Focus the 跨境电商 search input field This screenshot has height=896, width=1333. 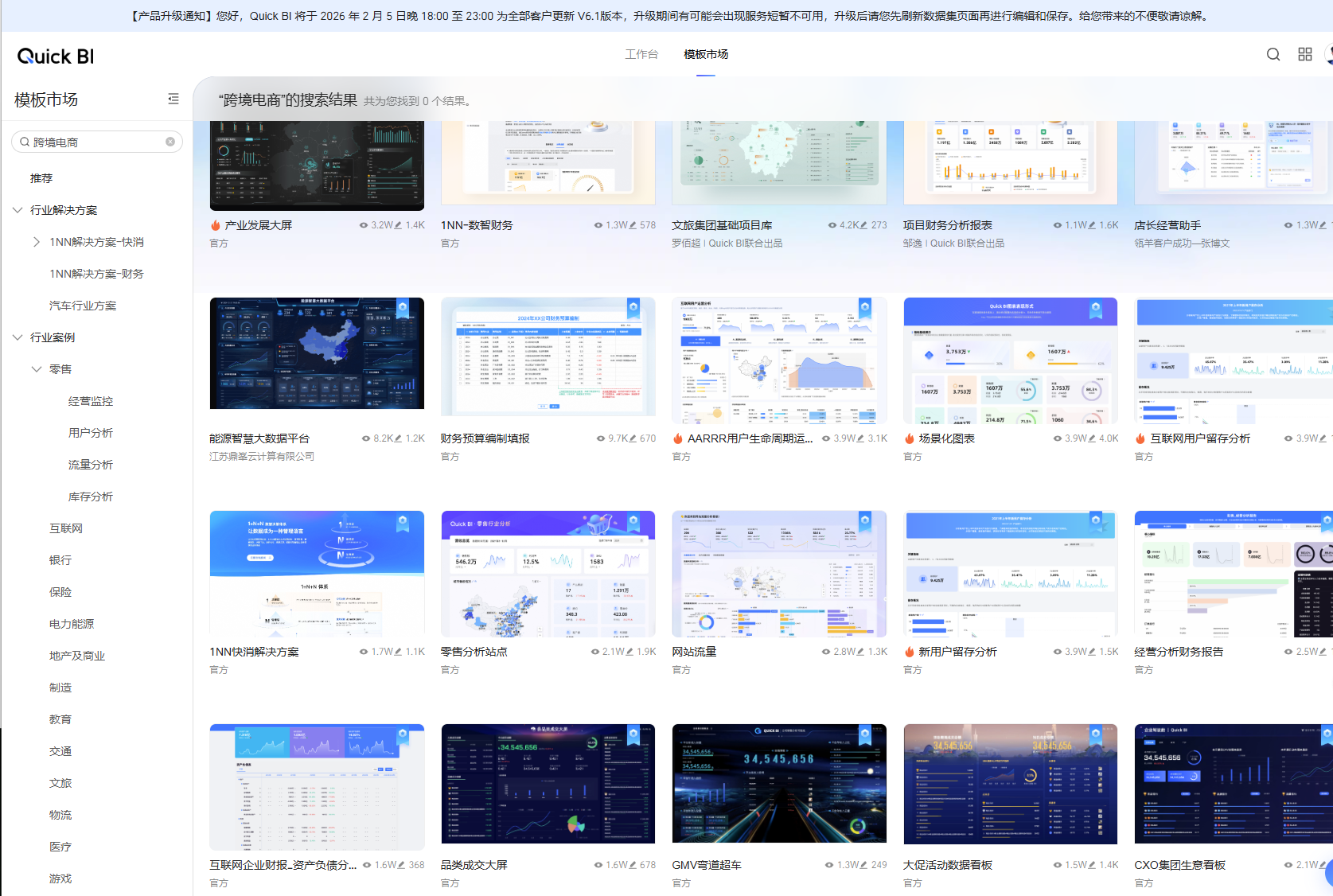click(96, 142)
